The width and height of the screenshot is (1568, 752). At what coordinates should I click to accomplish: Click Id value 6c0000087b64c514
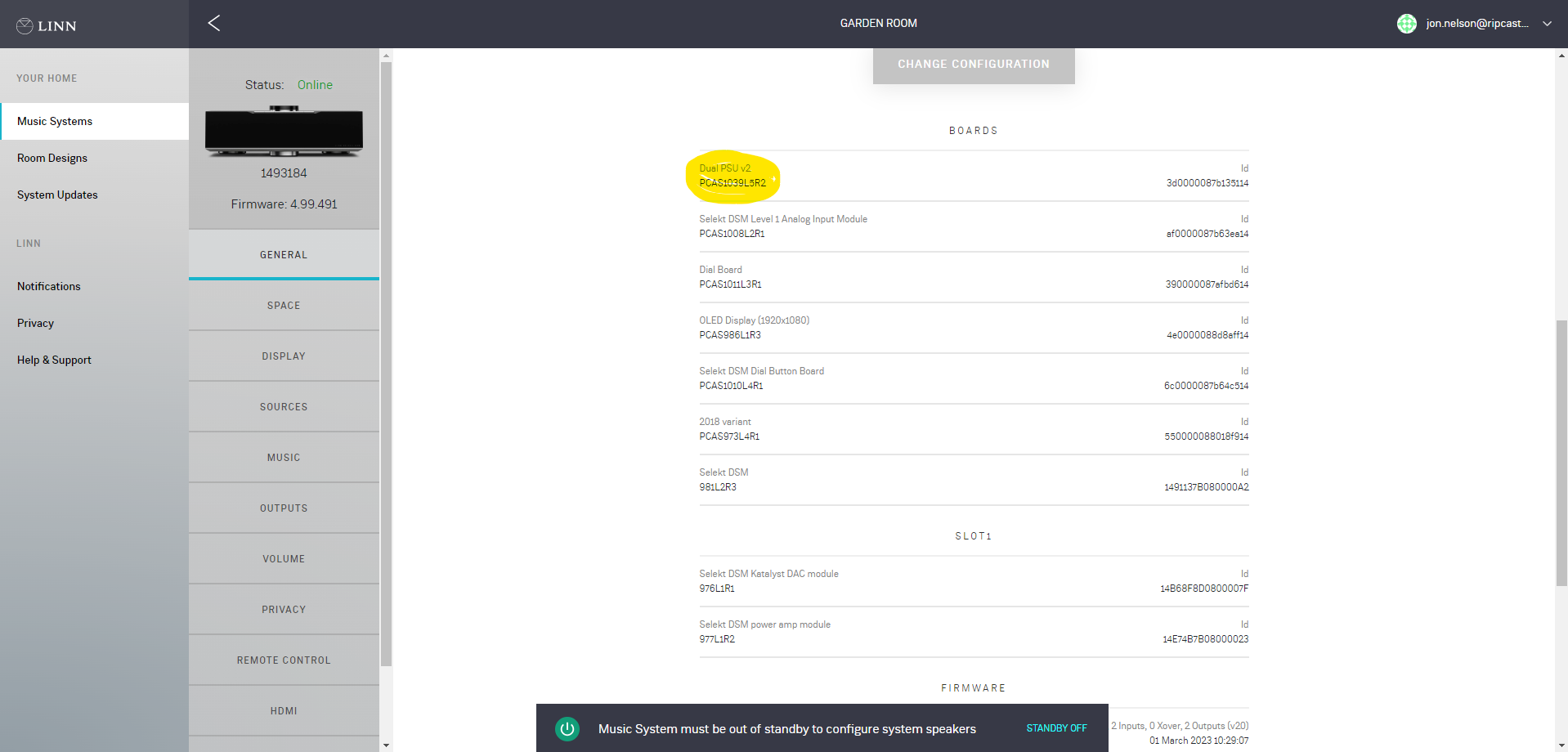tap(1206, 386)
